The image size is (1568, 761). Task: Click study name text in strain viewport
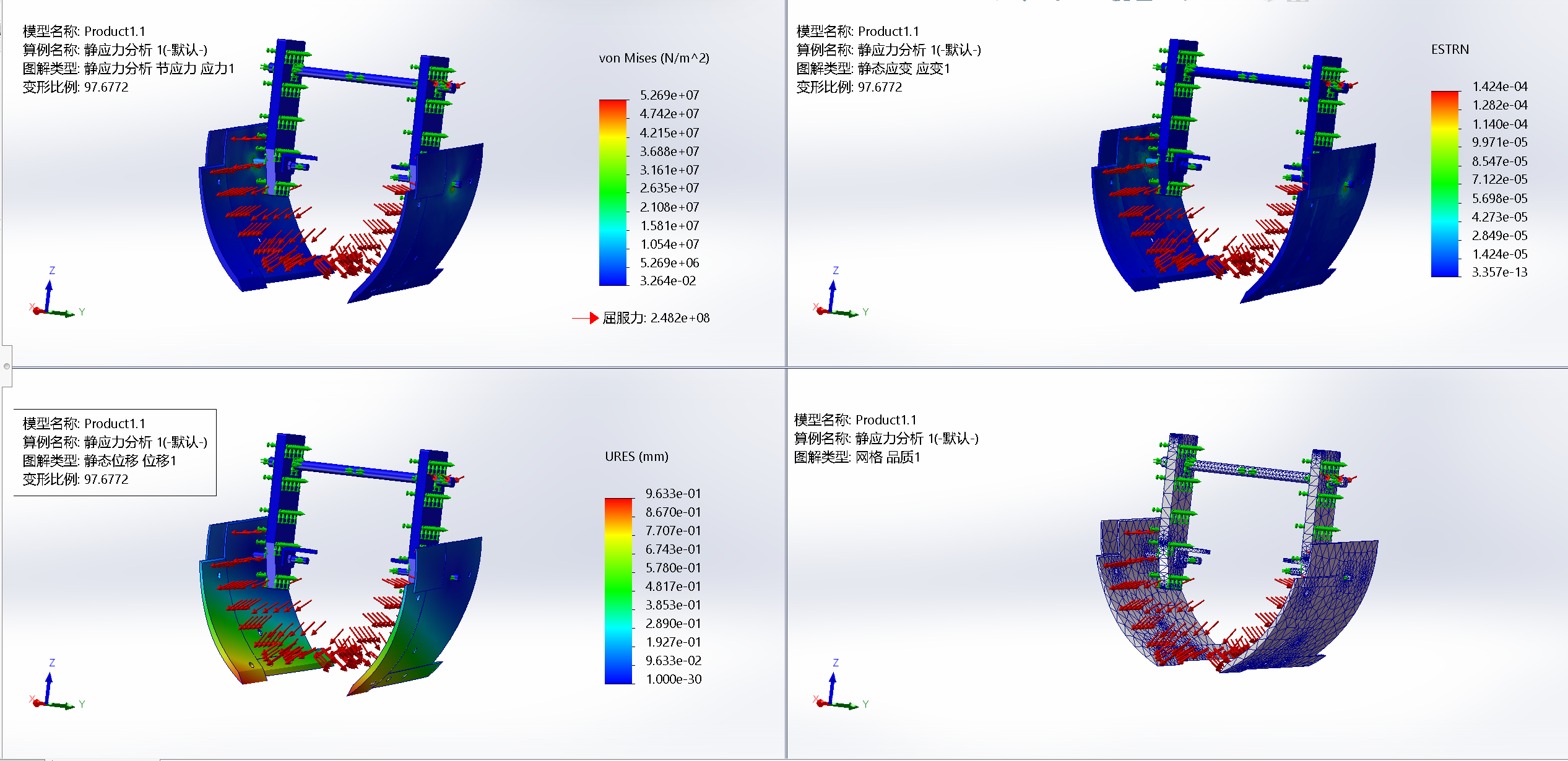pyautogui.click(x=889, y=50)
